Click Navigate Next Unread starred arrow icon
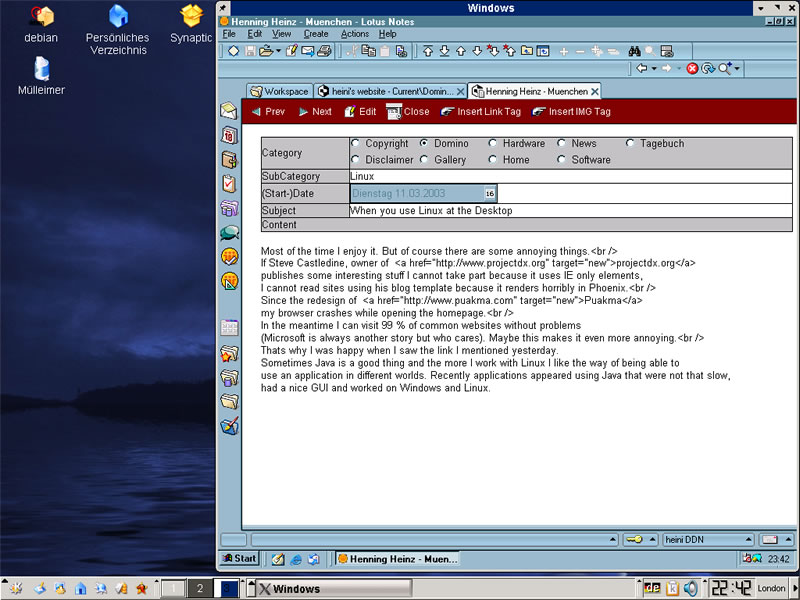The width and height of the screenshot is (800, 600). click(x=493, y=51)
